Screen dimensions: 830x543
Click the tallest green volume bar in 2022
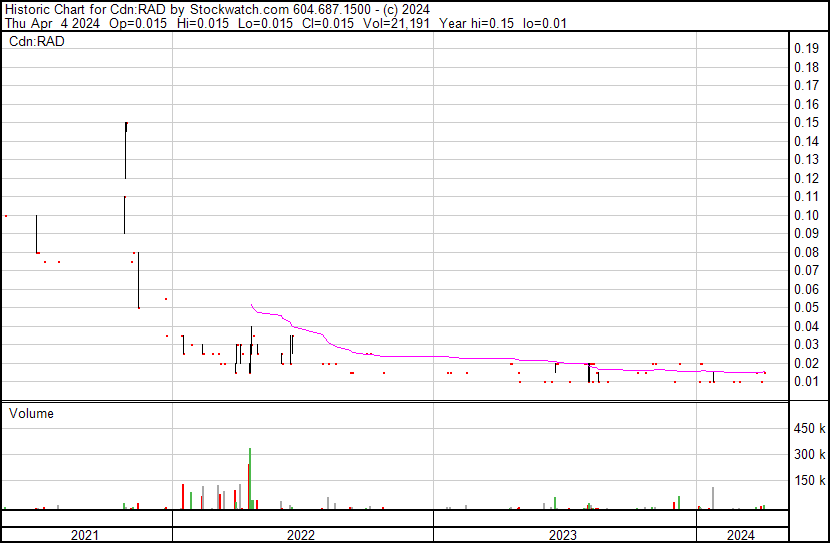[250, 479]
